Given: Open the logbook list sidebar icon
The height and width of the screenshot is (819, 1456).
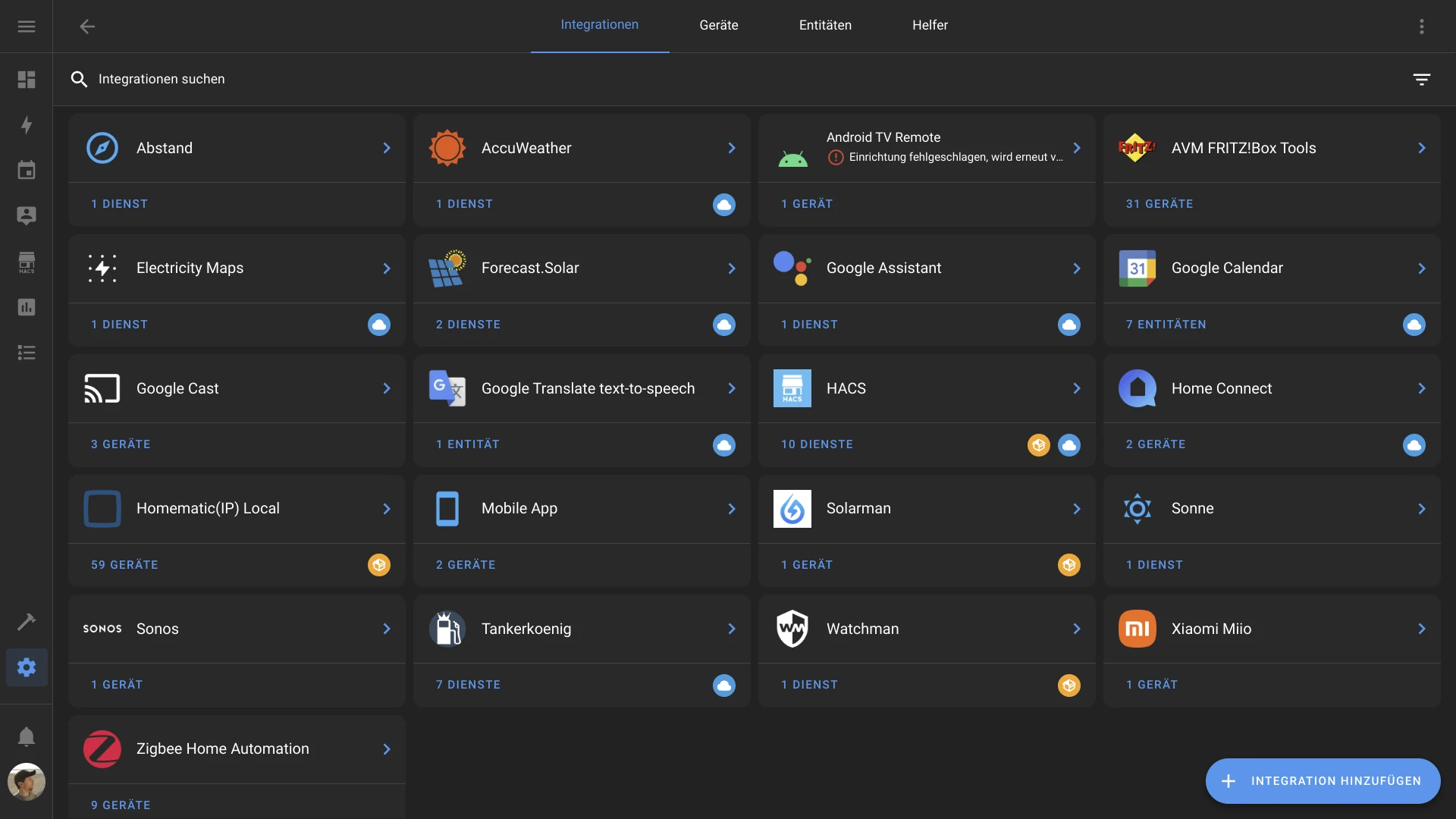Looking at the screenshot, I should point(27,353).
